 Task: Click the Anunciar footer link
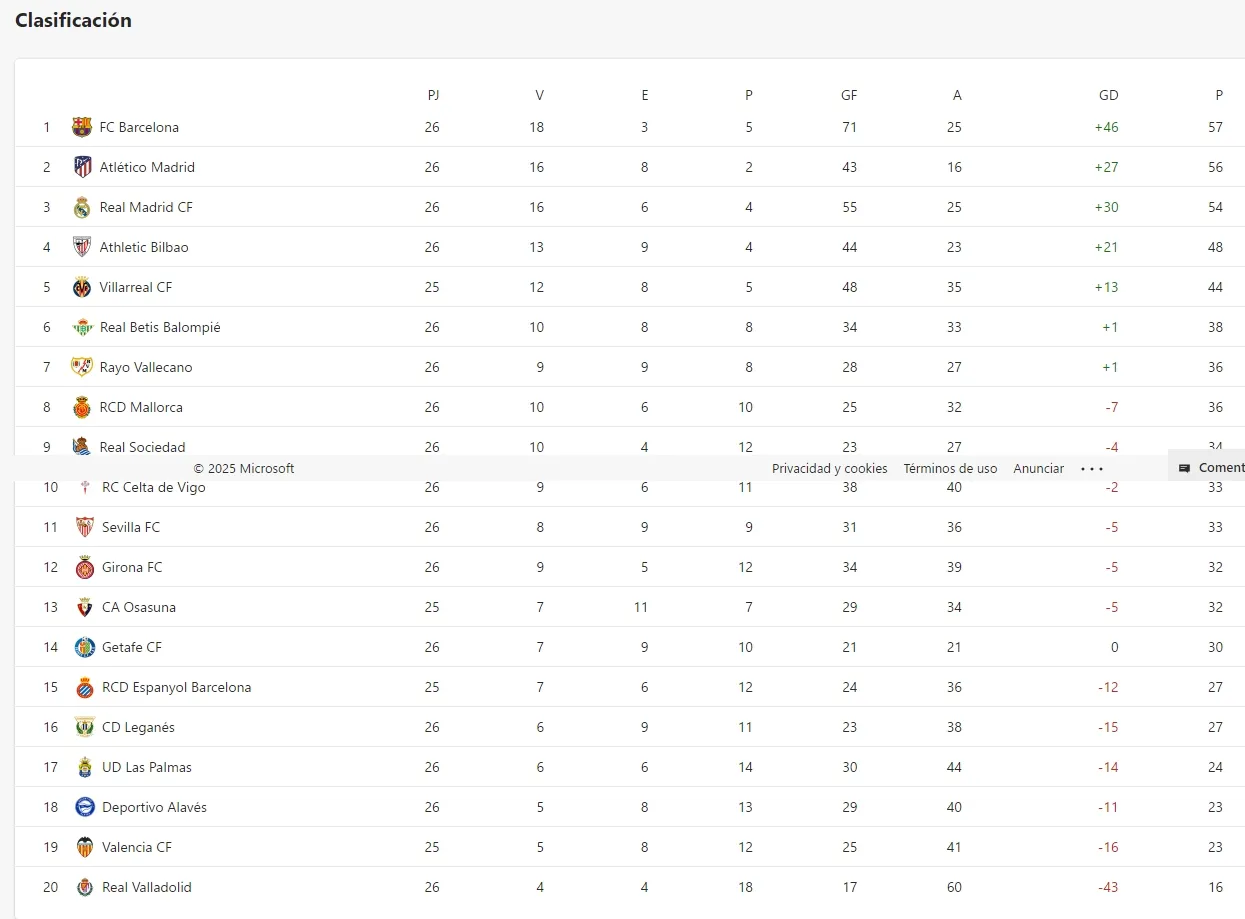click(x=1038, y=468)
